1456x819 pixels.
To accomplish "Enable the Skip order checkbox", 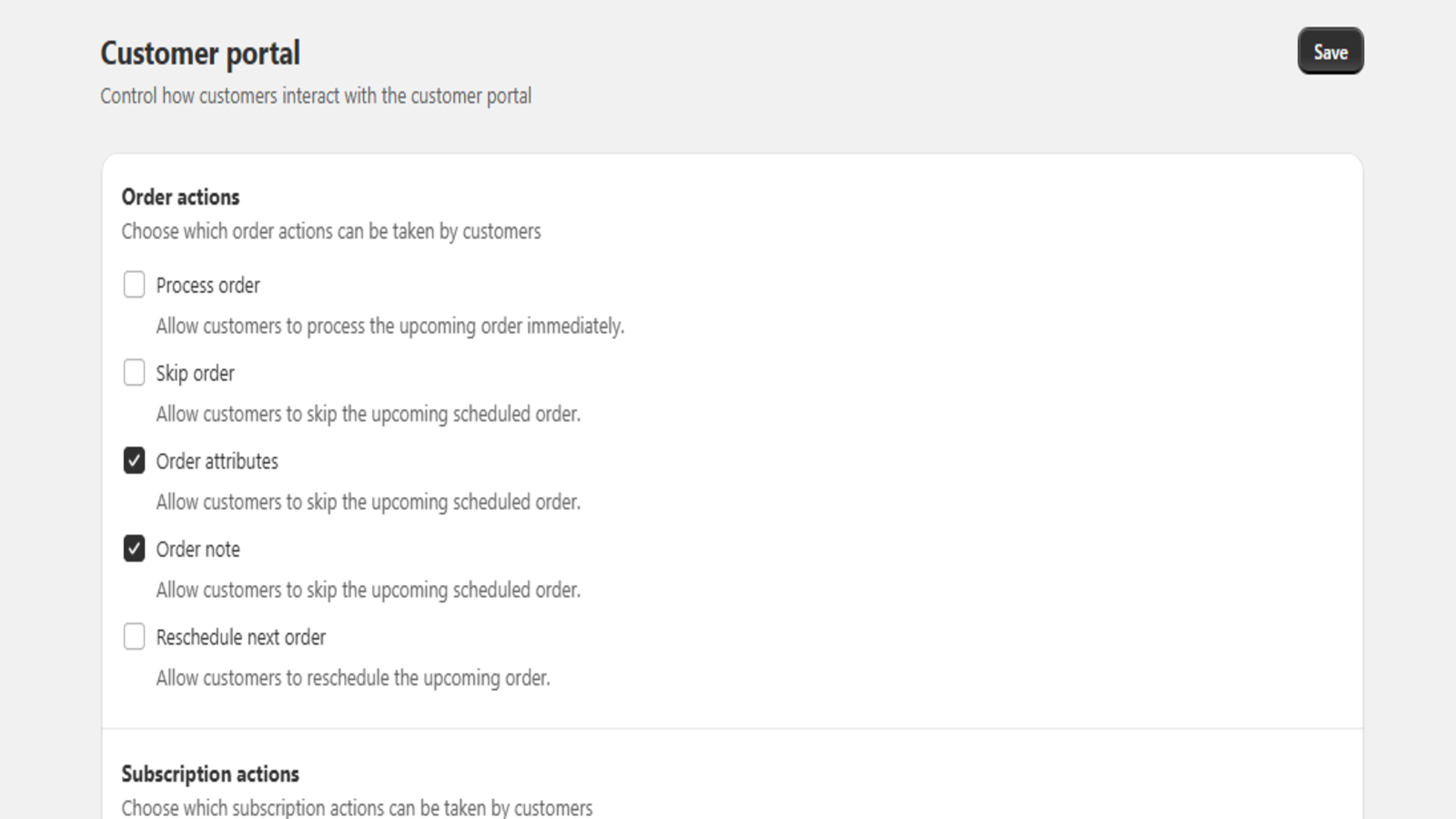I will click(134, 372).
